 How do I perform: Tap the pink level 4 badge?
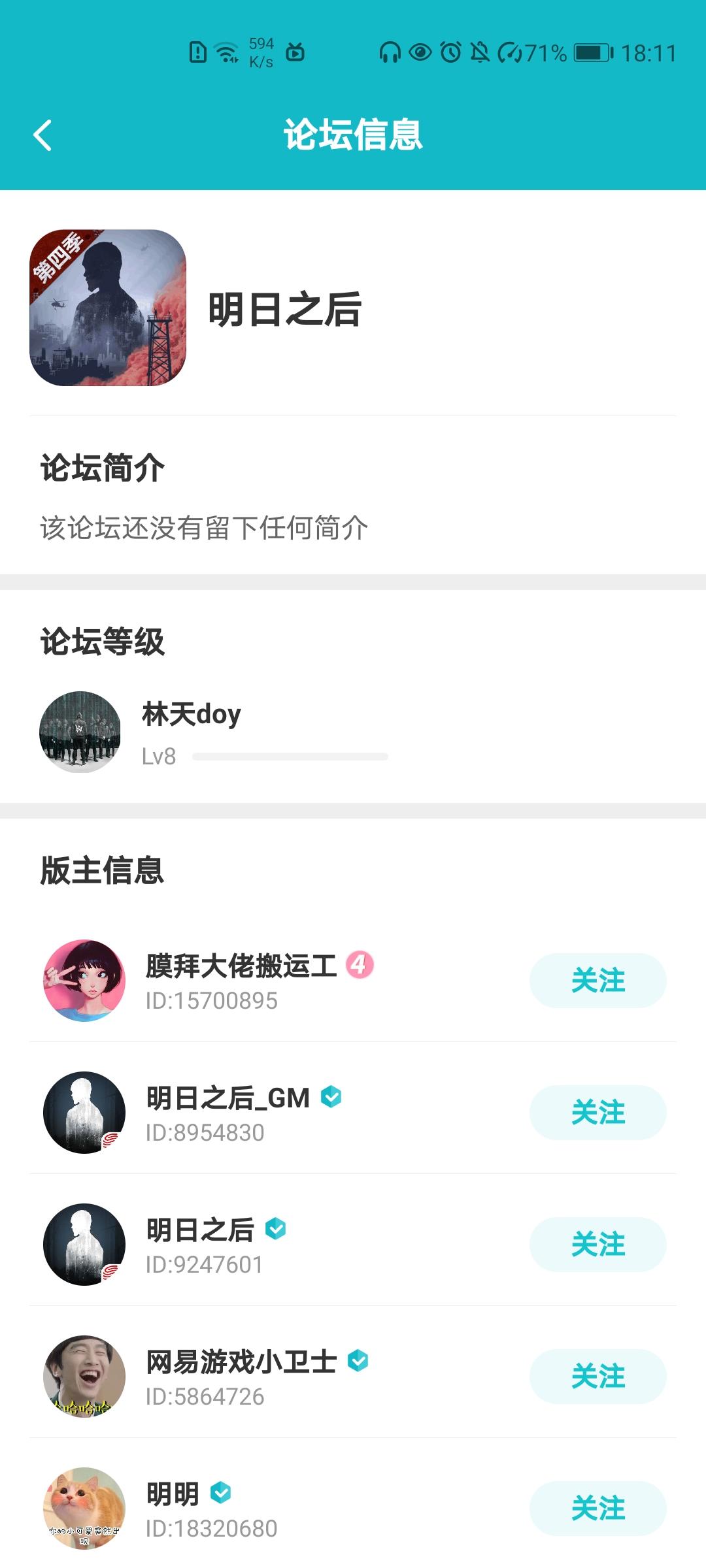(x=360, y=964)
